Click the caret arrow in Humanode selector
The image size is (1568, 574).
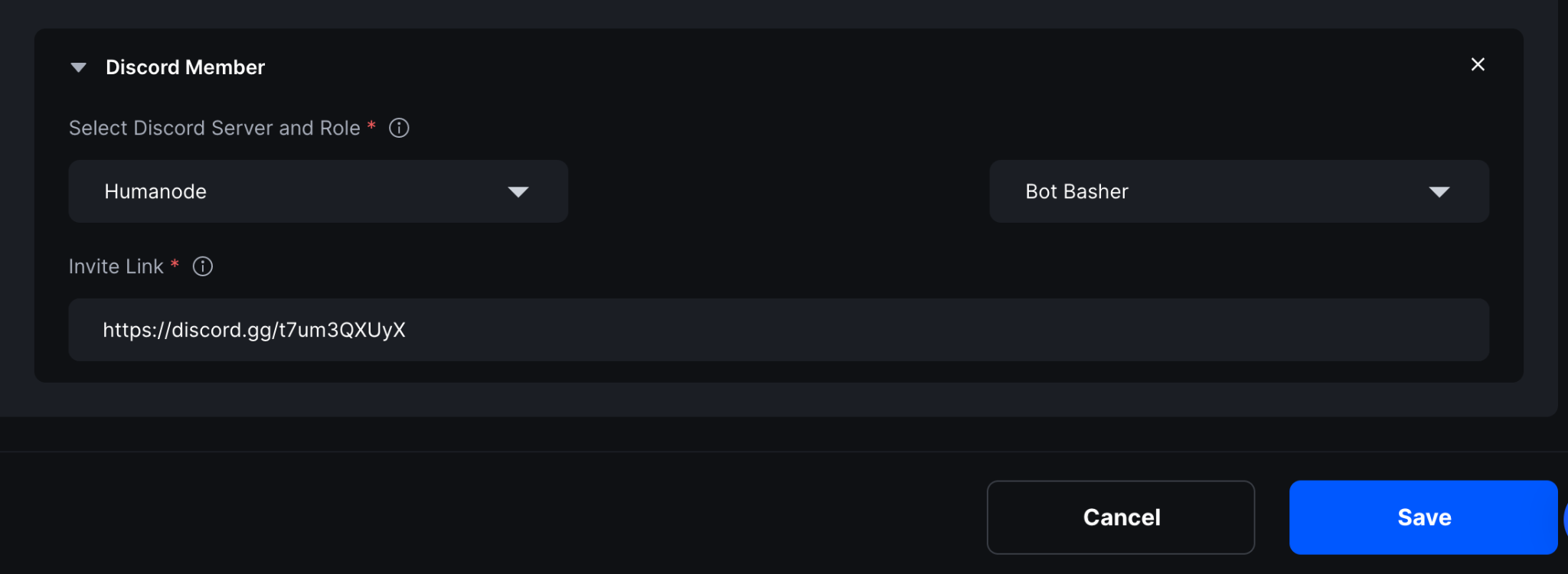518,192
